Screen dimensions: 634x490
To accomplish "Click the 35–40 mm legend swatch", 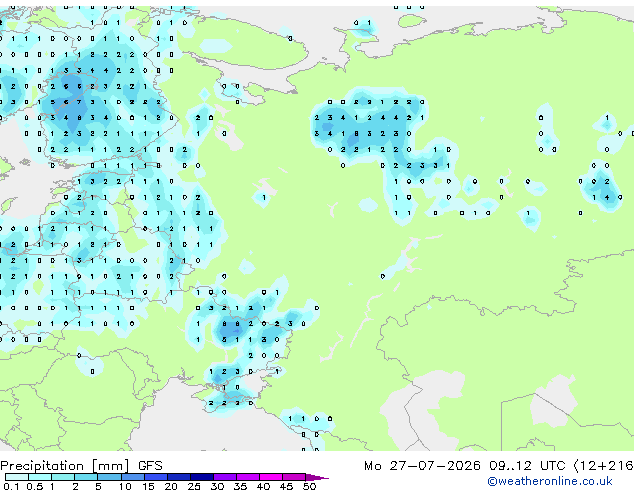I will coord(247,477).
